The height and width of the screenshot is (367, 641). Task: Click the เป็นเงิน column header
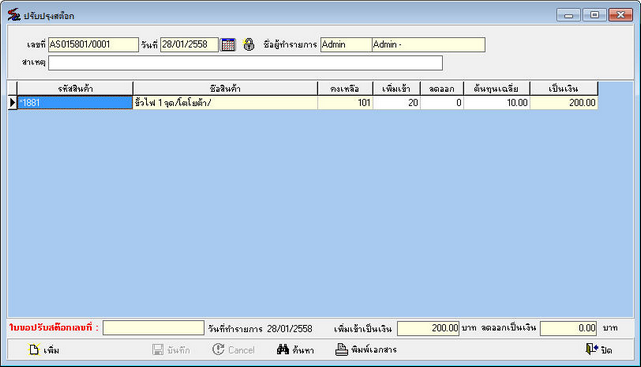tap(564, 88)
